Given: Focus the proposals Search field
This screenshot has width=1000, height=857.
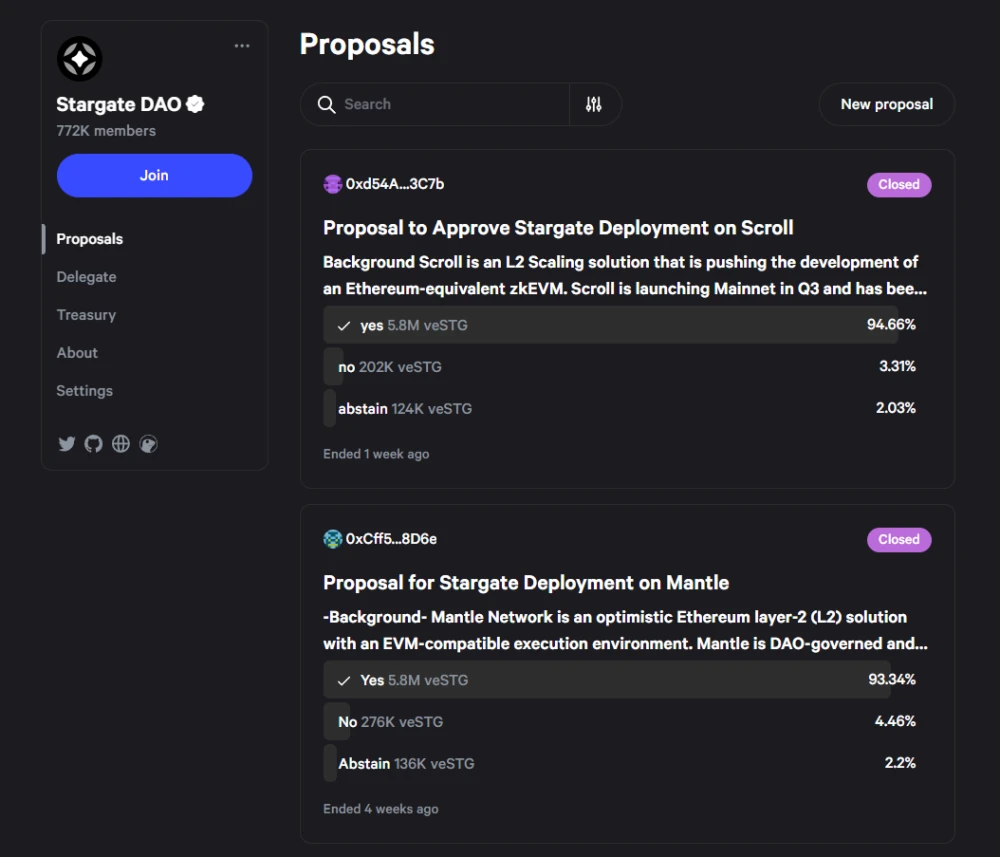Looking at the screenshot, I should 435,104.
